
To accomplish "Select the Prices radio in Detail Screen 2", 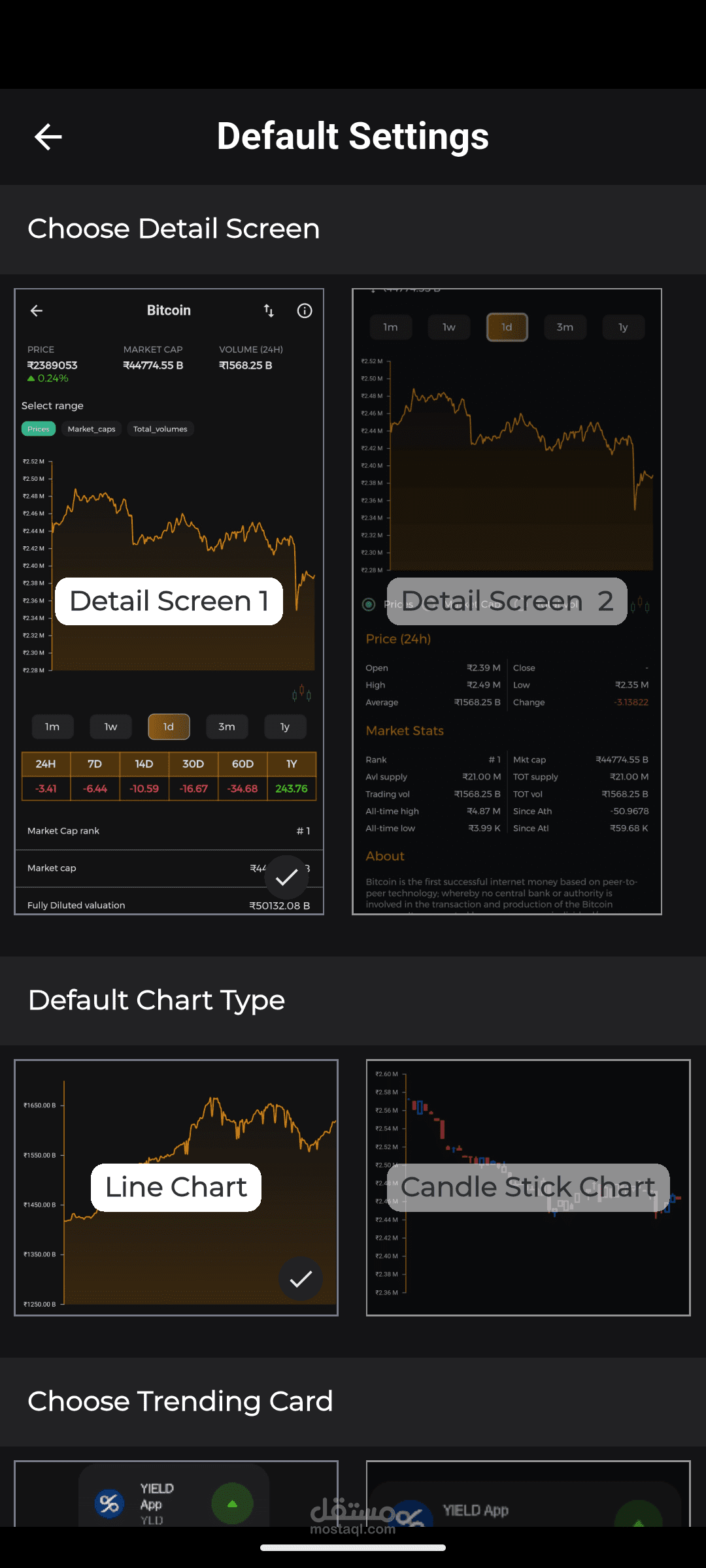I will pyautogui.click(x=369, y=604).
